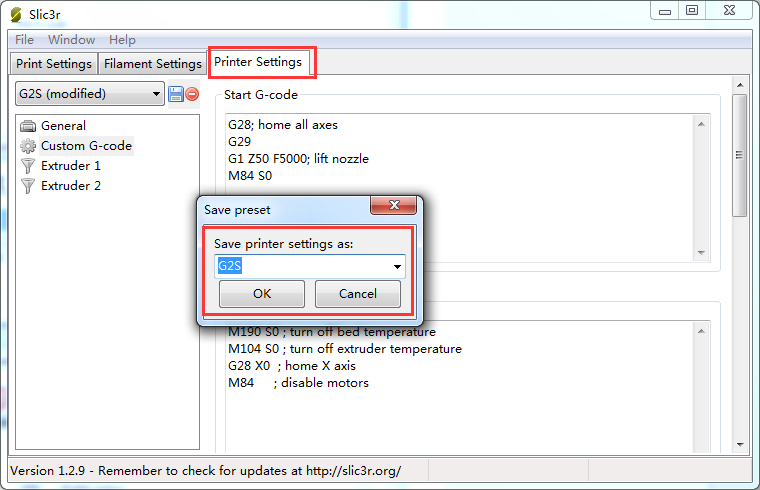Open the Help menu
Screen dimensions: 760x490
[x=122, y=40]
